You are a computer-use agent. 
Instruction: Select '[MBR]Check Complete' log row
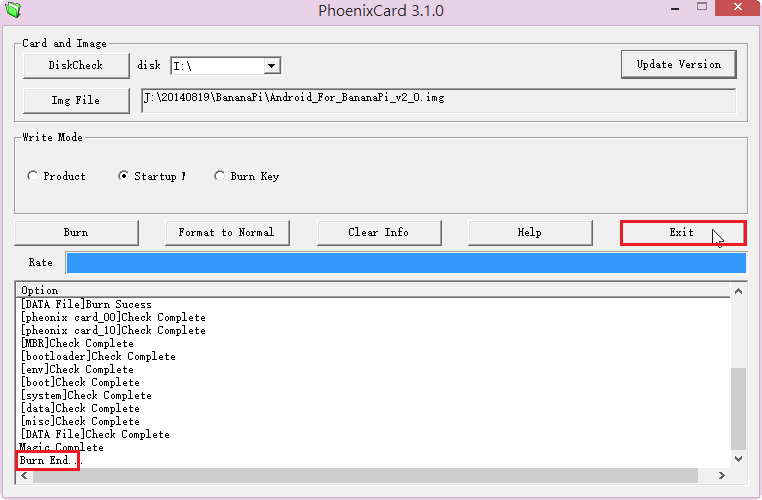(x=77, y=344)
